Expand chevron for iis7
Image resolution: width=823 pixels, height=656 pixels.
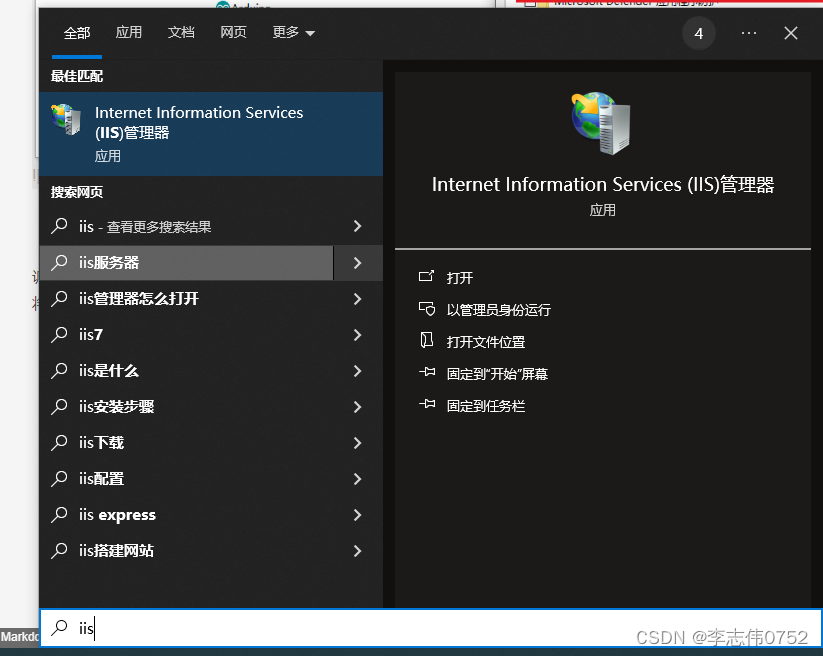(357, 335)
